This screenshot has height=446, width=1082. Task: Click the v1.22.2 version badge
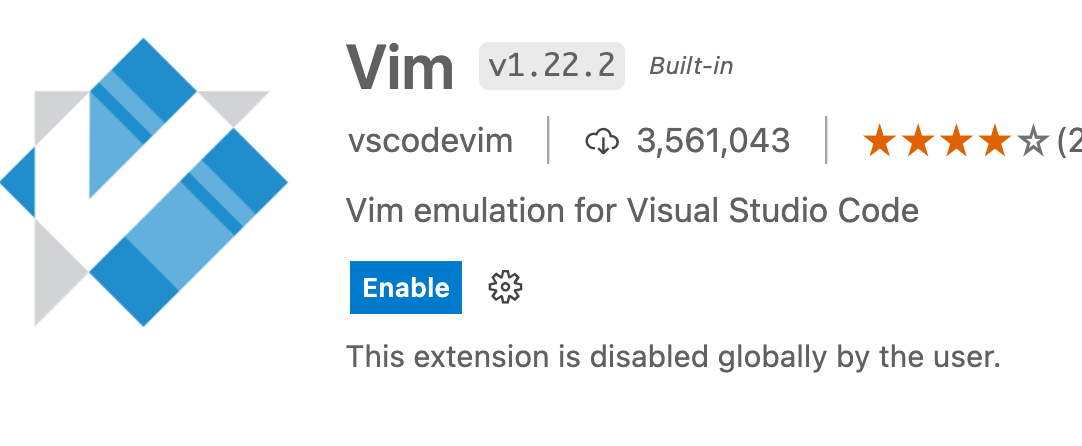coord(552,66)
